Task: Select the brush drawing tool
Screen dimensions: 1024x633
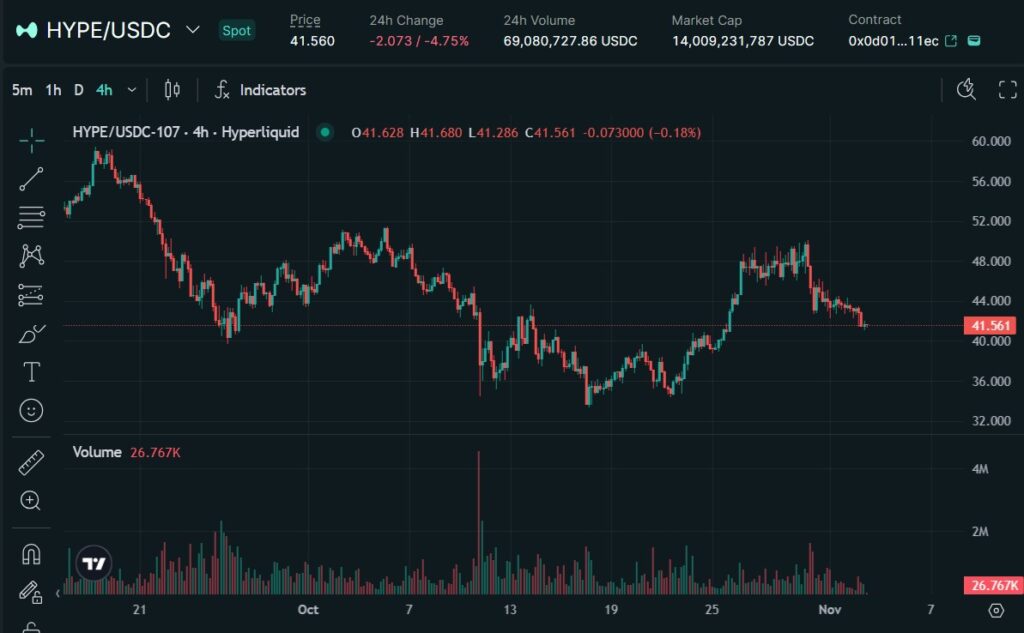Action: (31, 332)
